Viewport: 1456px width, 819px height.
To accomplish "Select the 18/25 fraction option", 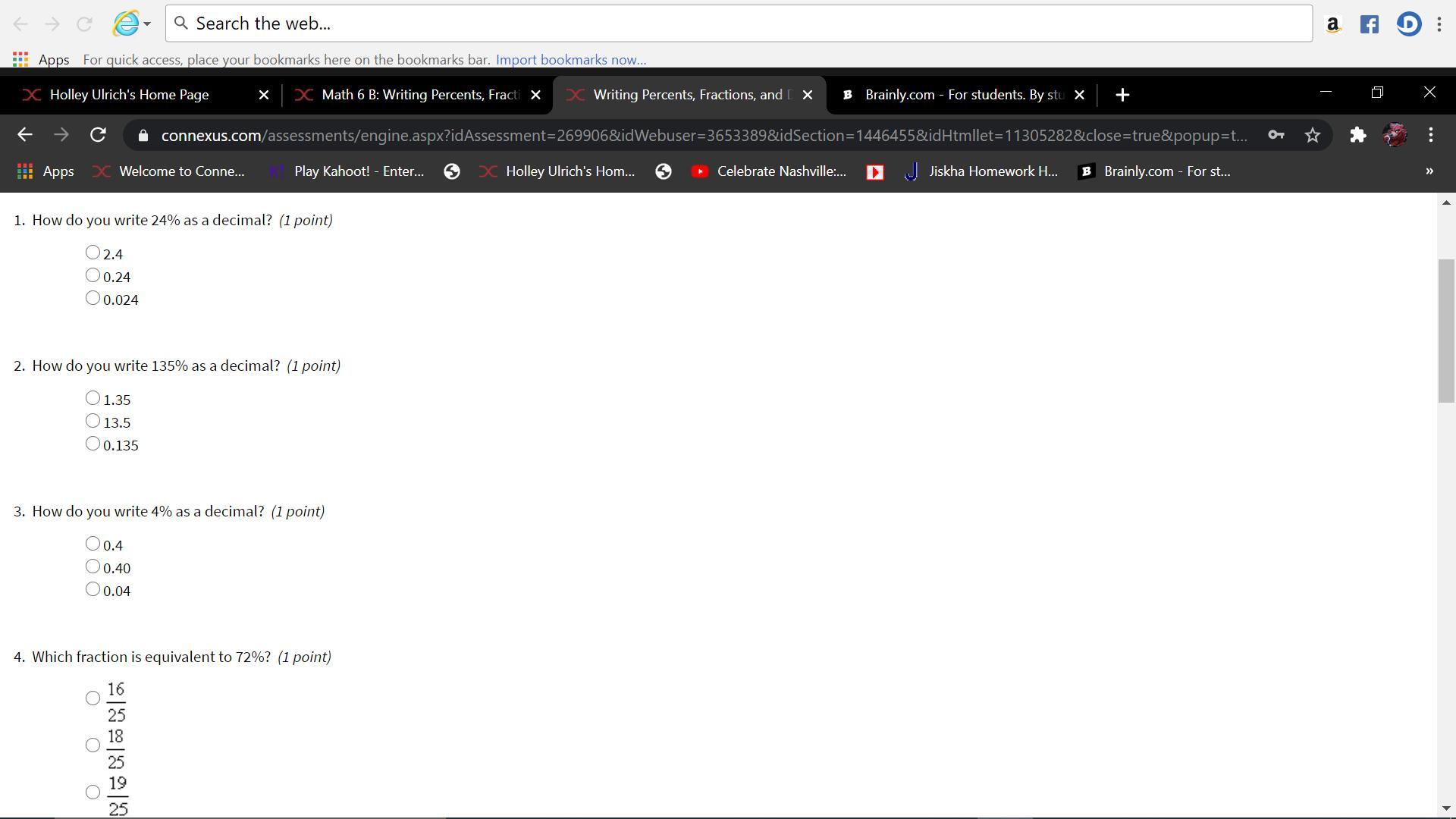I will pos(93,745).
